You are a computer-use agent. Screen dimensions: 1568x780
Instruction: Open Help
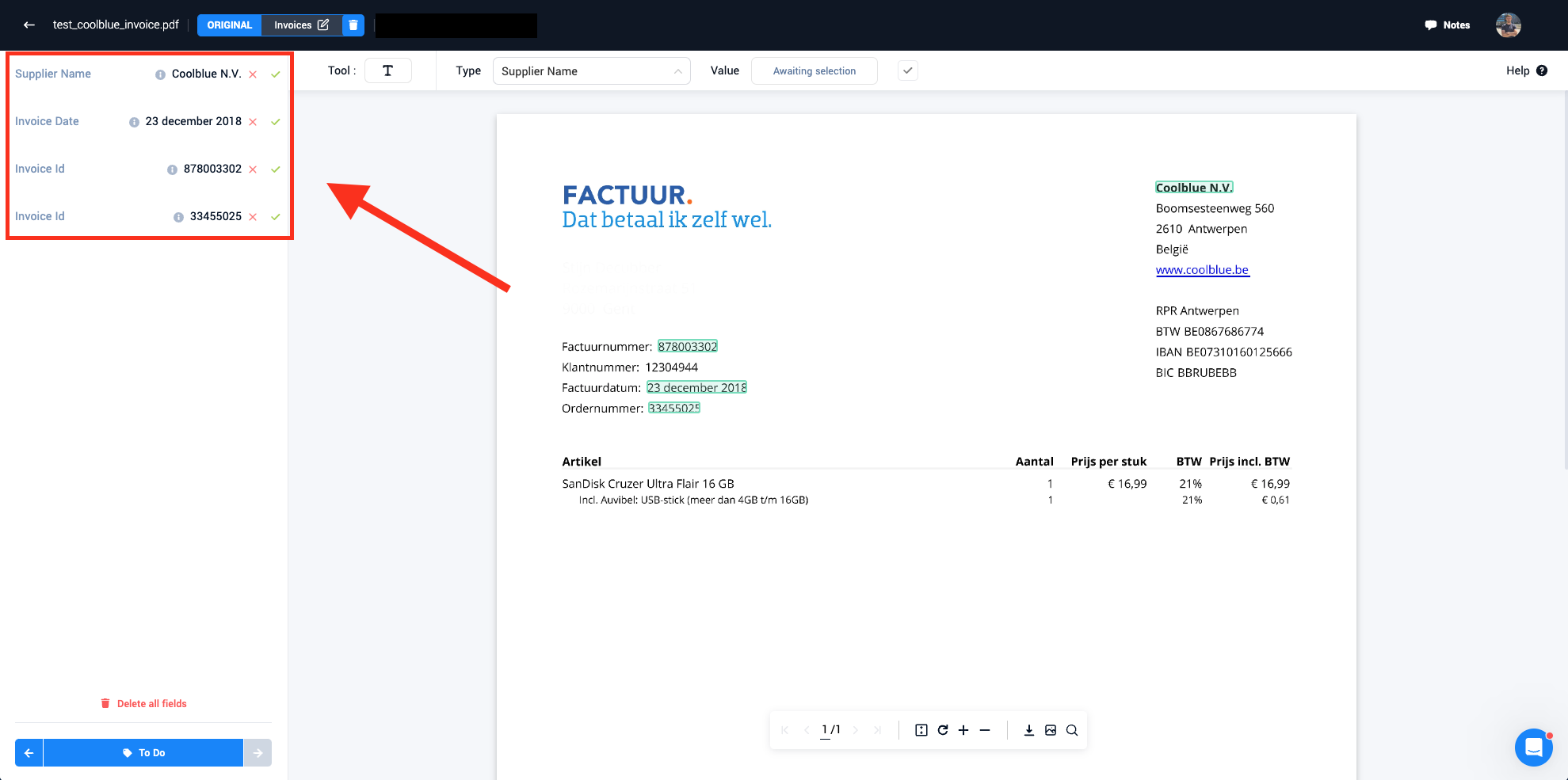click(x=1527, y=70)
